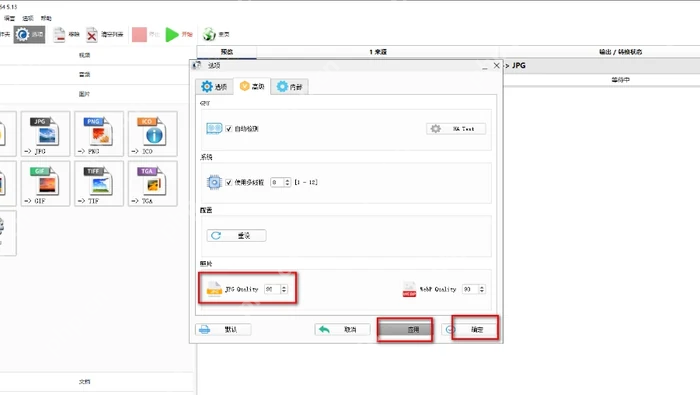Click the thread count number field

277,182
